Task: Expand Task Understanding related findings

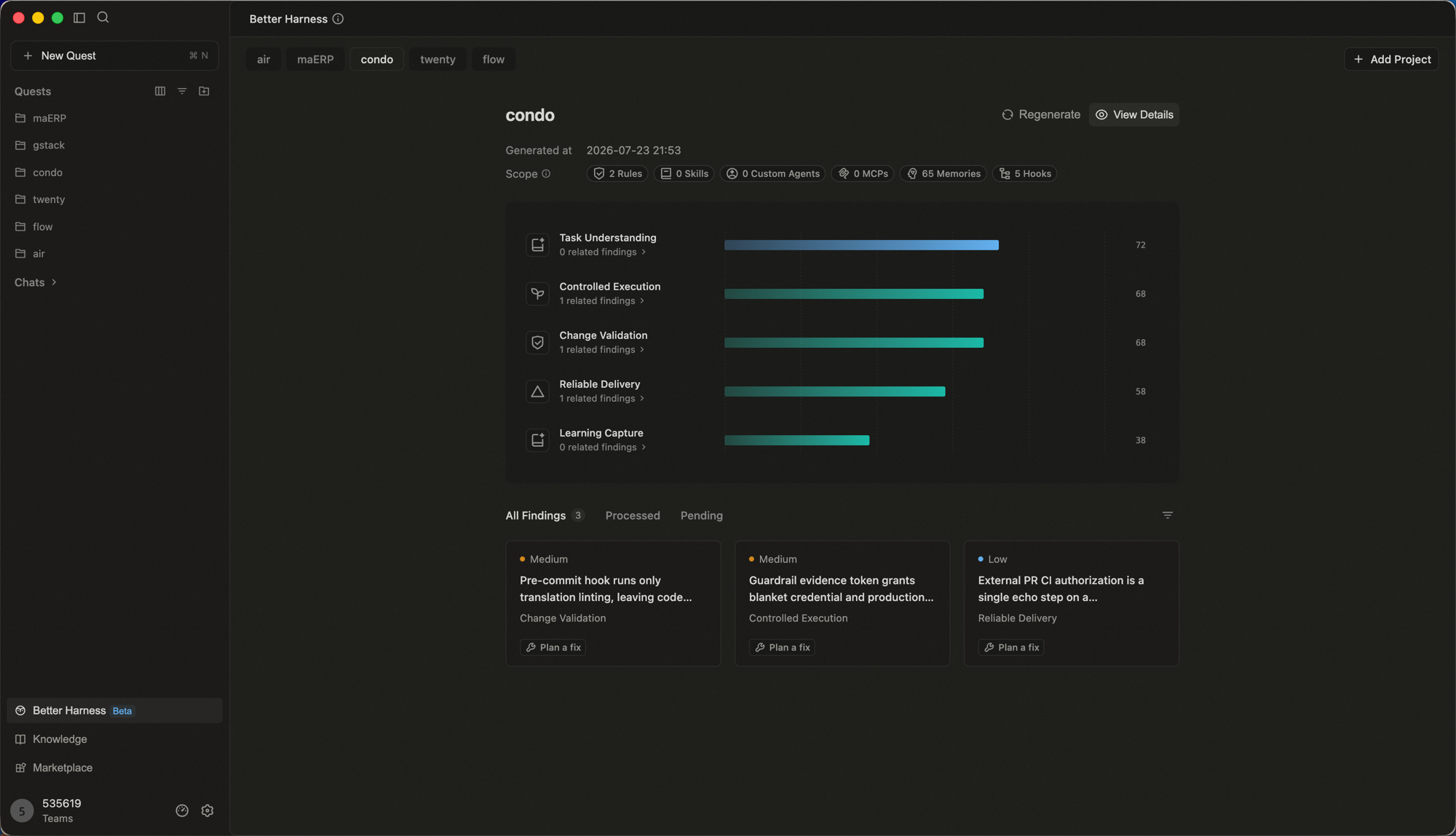Action: [603, 252]
